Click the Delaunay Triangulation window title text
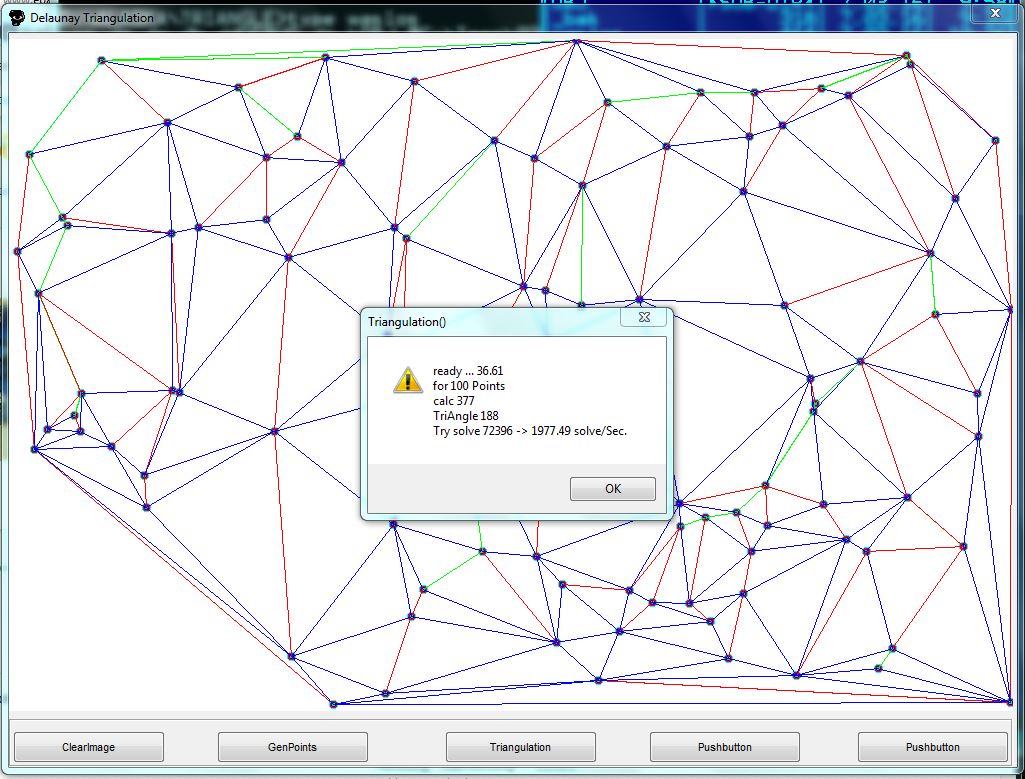The width and height of the screenshot is (1025, 779). (92, 18)
